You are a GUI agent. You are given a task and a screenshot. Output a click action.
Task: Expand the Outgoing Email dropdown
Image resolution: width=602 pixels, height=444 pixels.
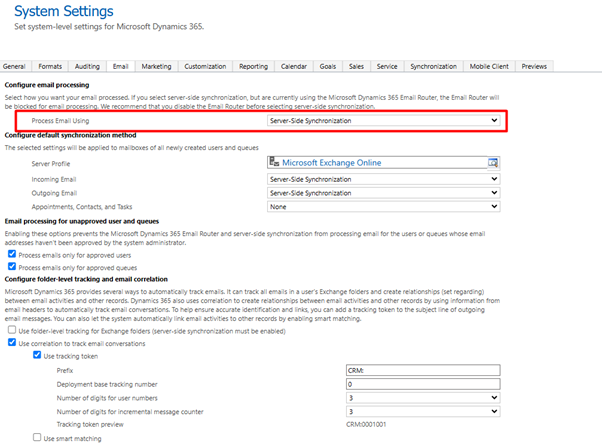click(x=383, y=193)
